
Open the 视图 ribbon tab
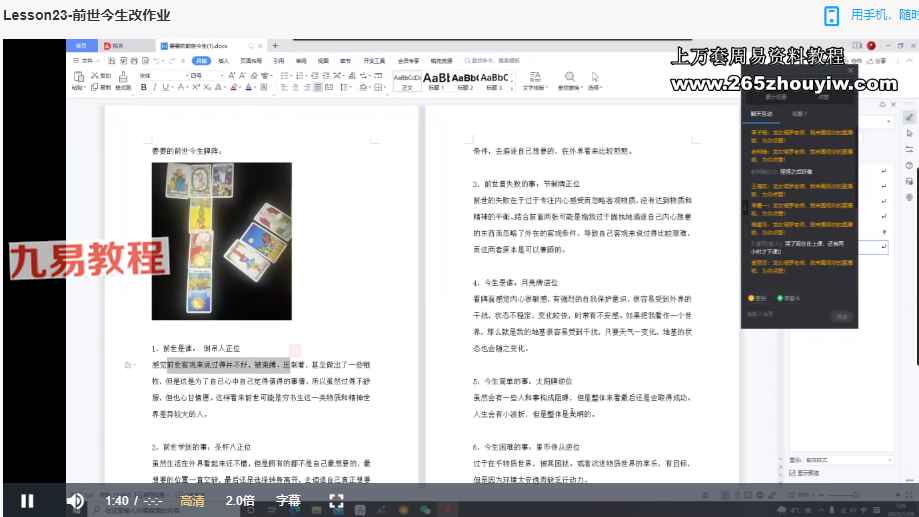point(324,61)
